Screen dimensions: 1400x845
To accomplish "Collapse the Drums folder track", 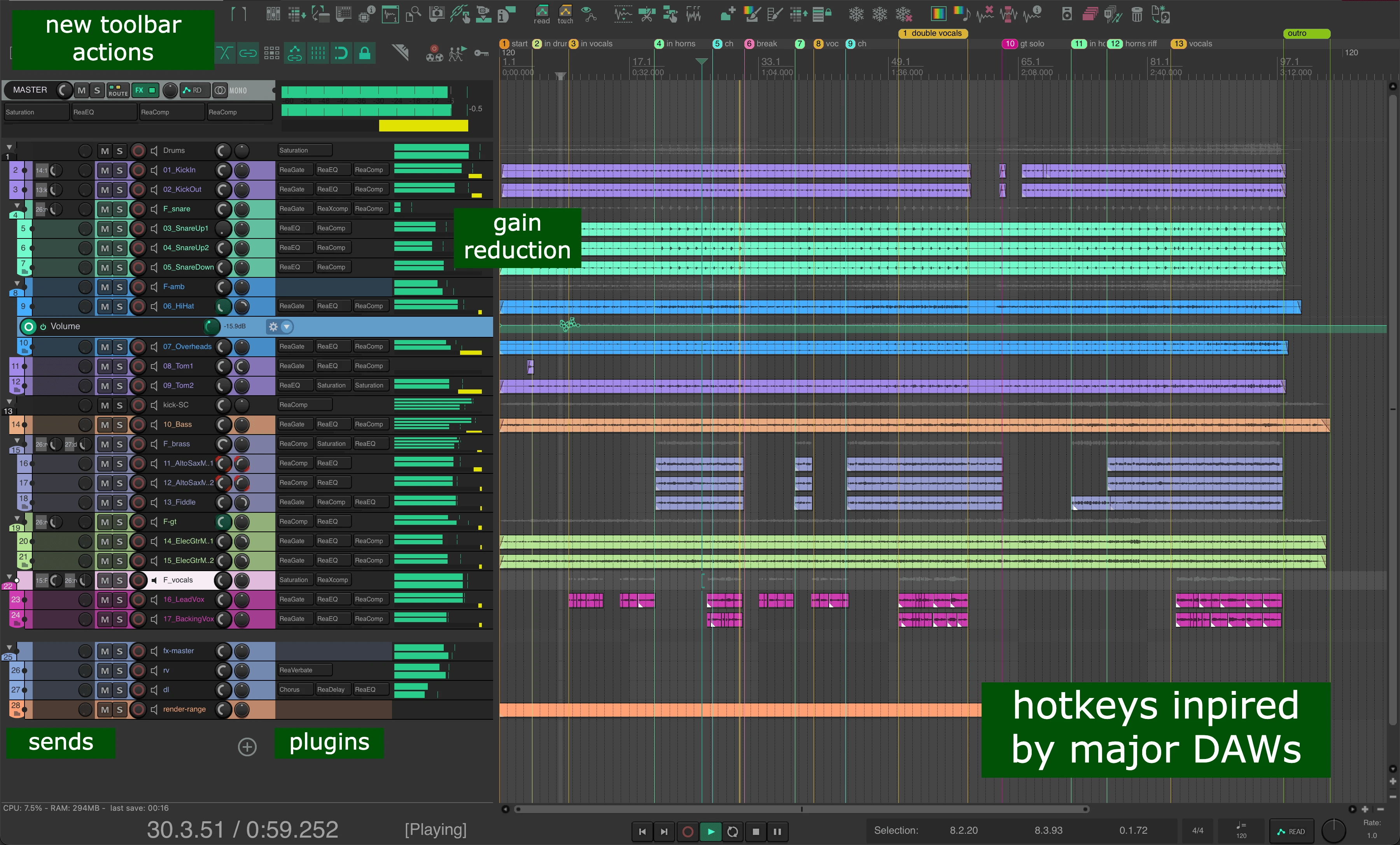I will click(x=9, y=147).
